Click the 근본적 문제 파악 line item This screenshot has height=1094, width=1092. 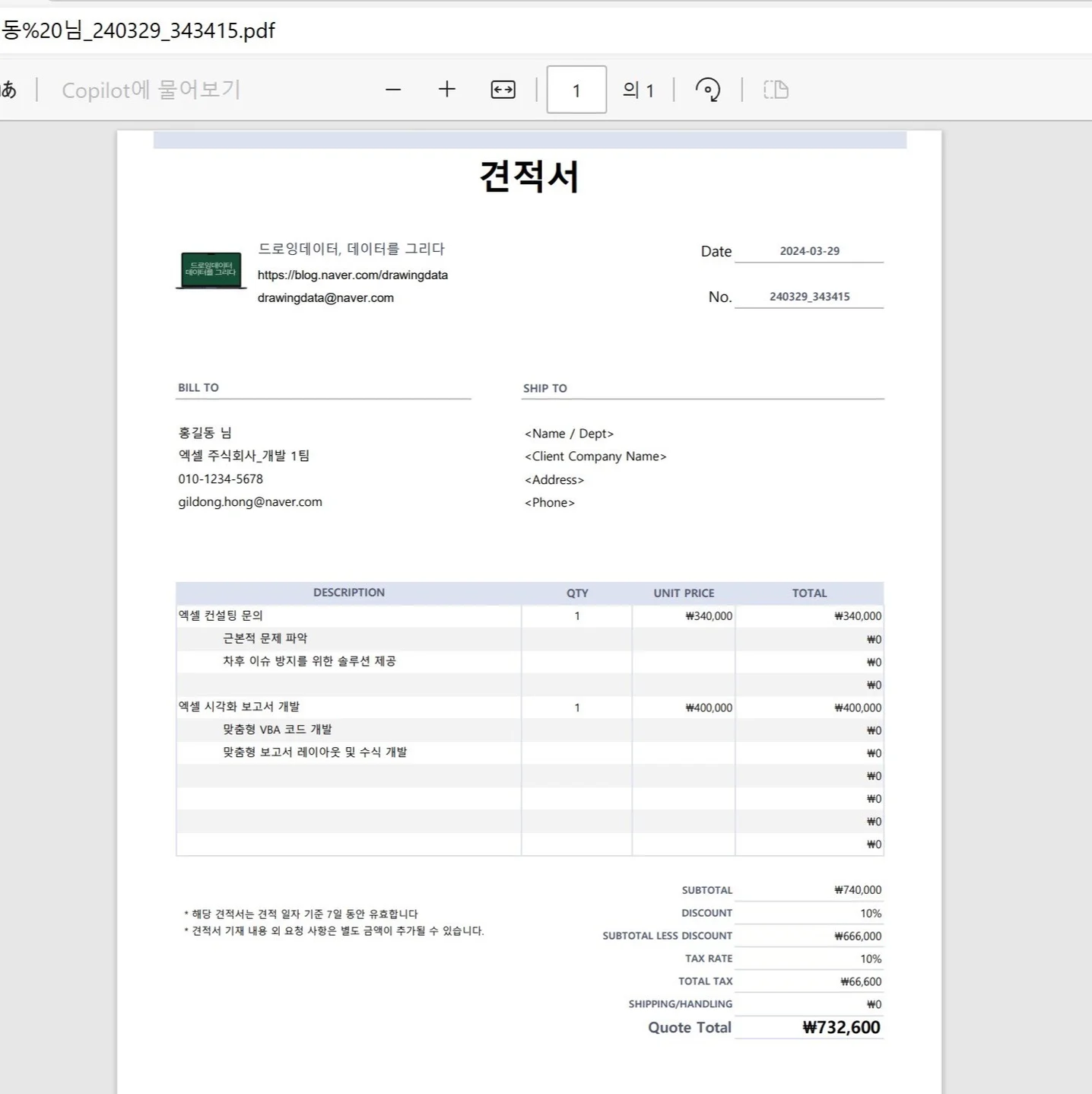click(x=265, y=638)
